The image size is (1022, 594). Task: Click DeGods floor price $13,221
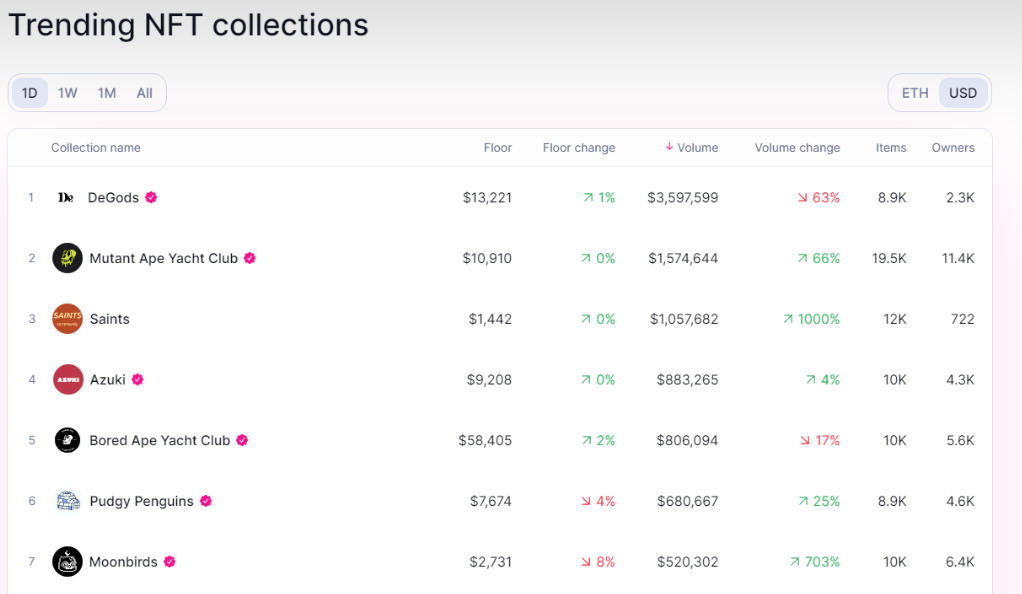click(x=487, y=198)
